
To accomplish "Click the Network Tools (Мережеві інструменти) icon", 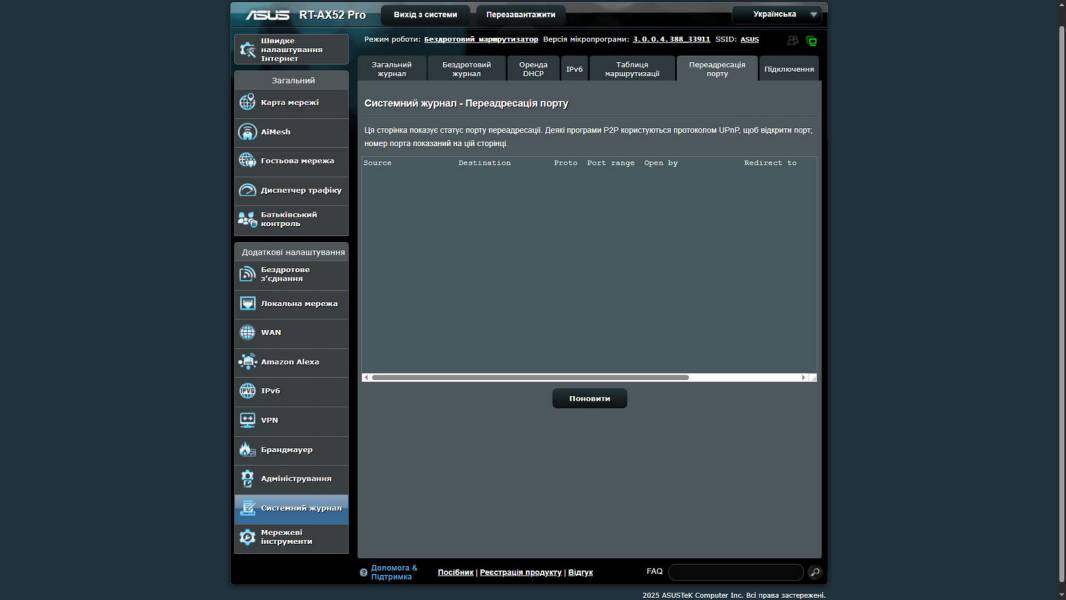I will point(247,537).
